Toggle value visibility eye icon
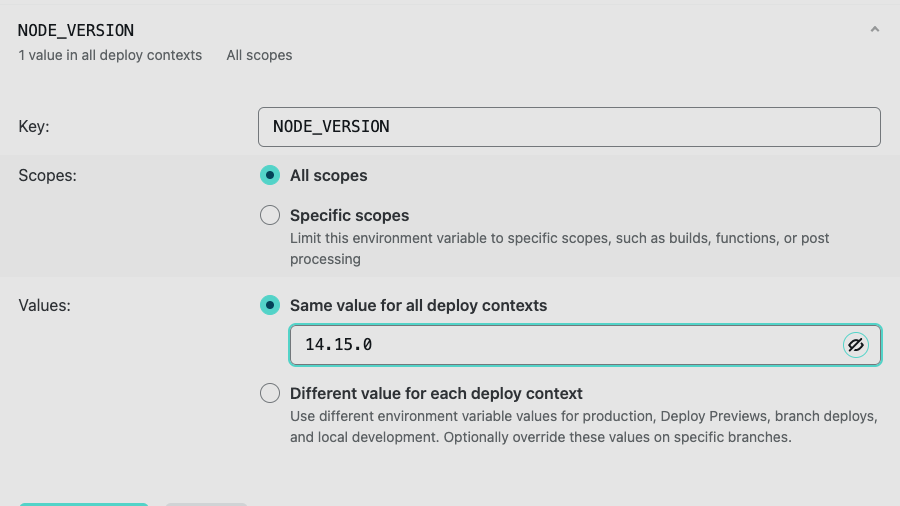 (855, 345)
